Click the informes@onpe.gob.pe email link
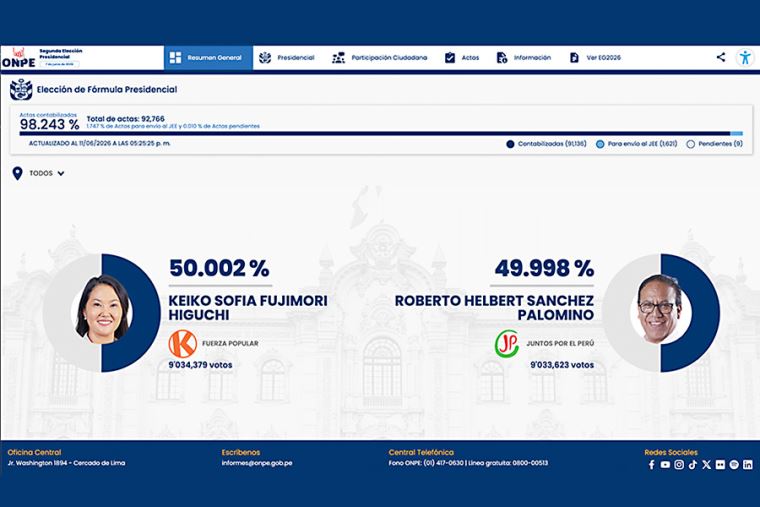 (x=257, y=463)
